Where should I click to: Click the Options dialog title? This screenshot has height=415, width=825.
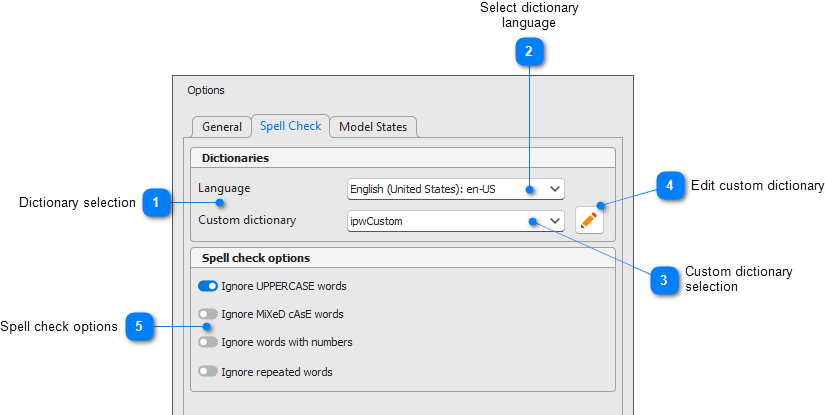(206, 90)
